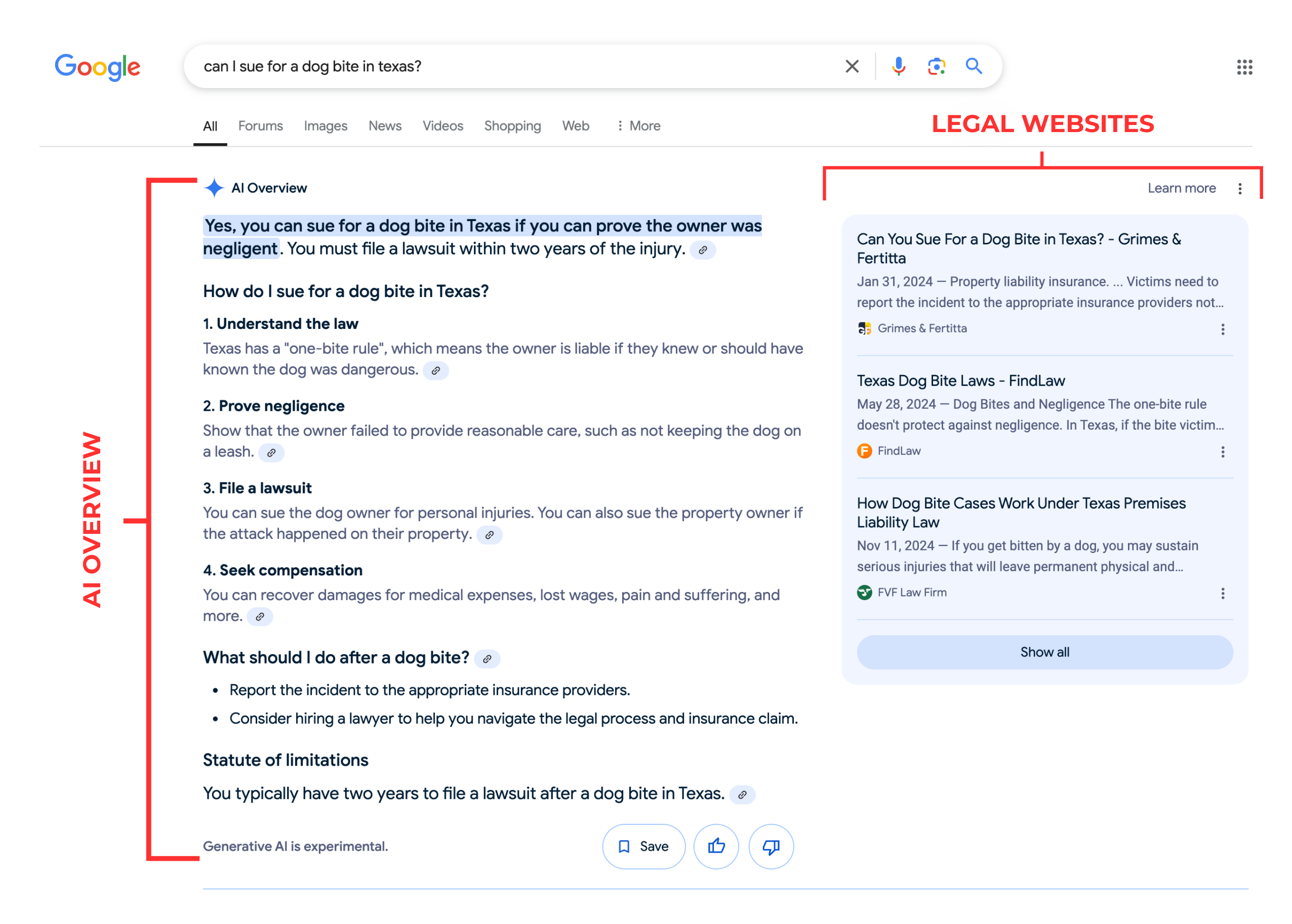
Task: Click the Grimes & Fertitta favicon
Action: tap(865, 328)
